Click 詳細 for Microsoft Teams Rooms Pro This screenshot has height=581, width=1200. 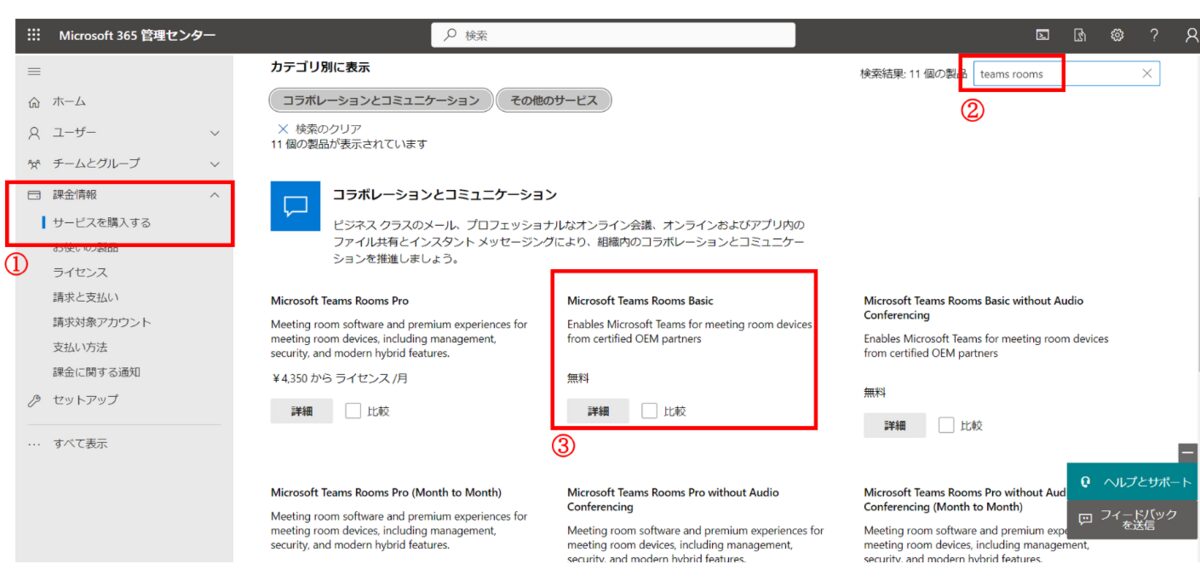pos(302,411)
